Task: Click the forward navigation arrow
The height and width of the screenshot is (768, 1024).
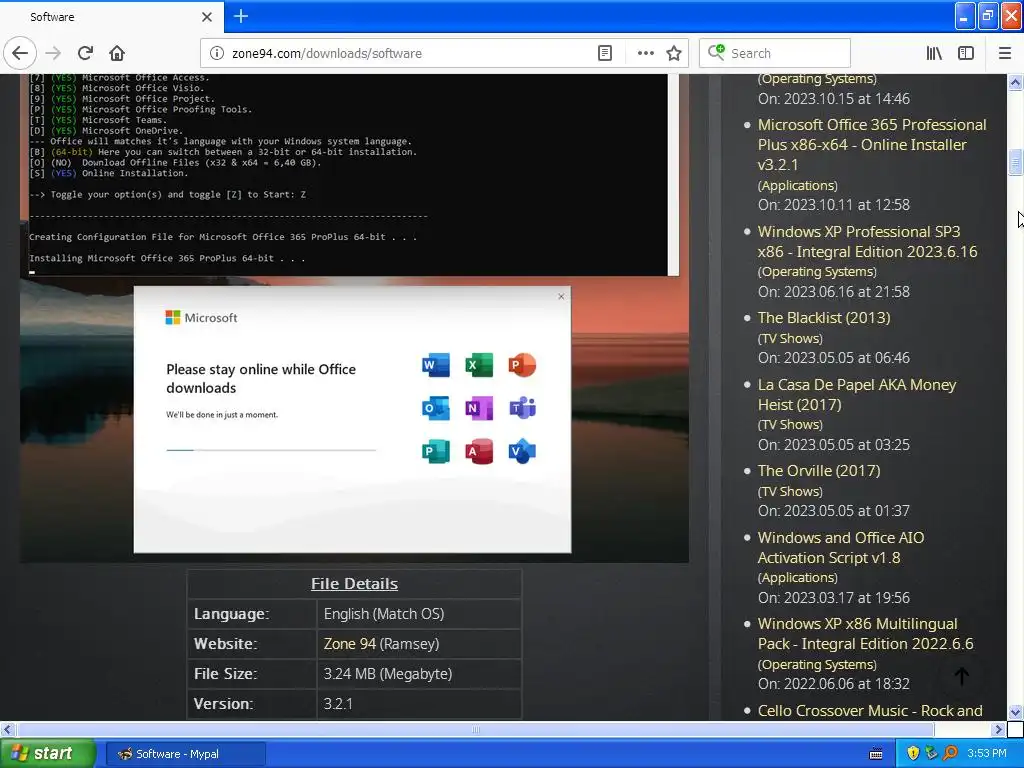Action: (x=54, y=53)
